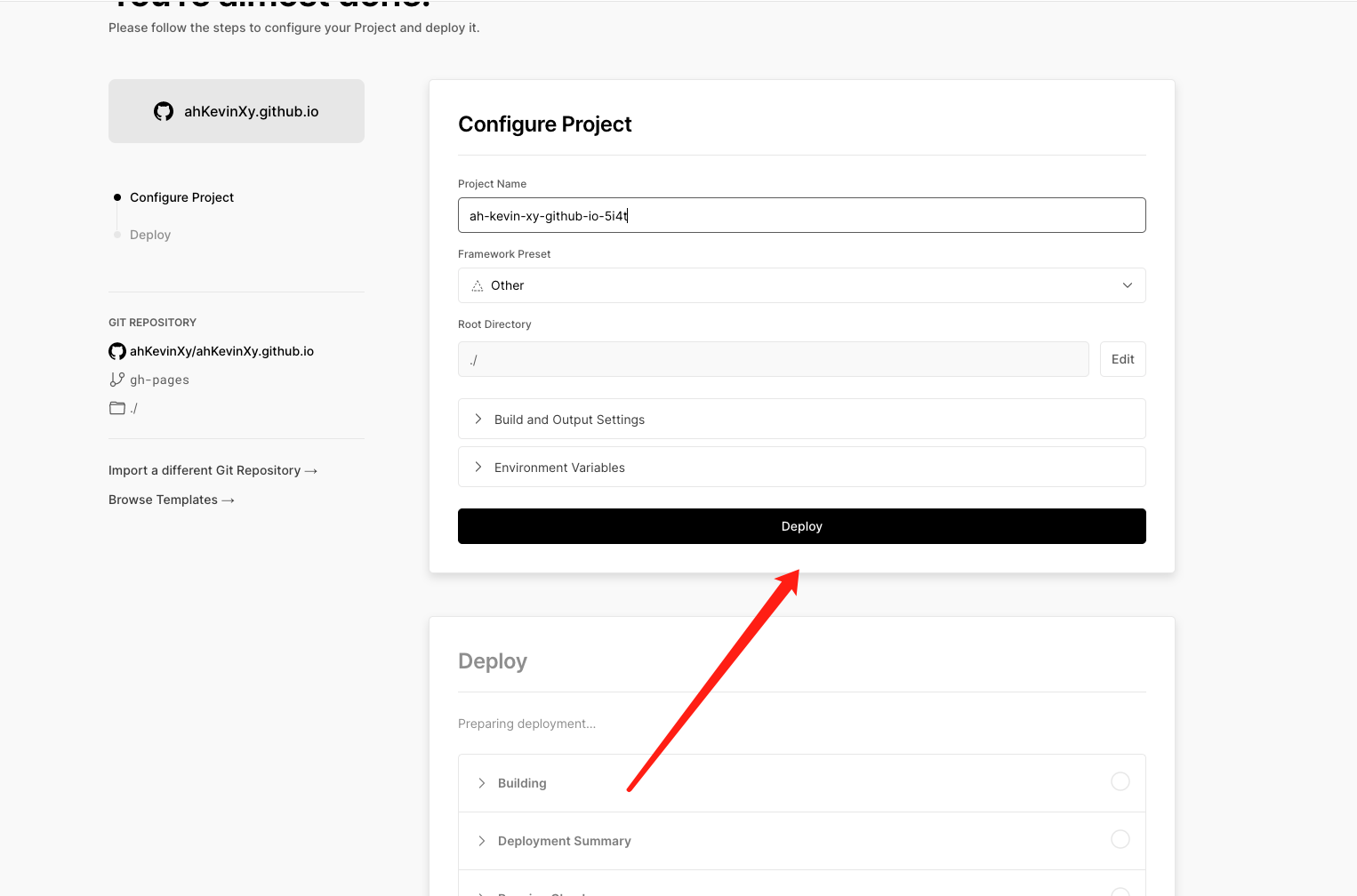Click the GitHub icon in repository card
The image size is (1357, 896).
click(x=164, y=111)
